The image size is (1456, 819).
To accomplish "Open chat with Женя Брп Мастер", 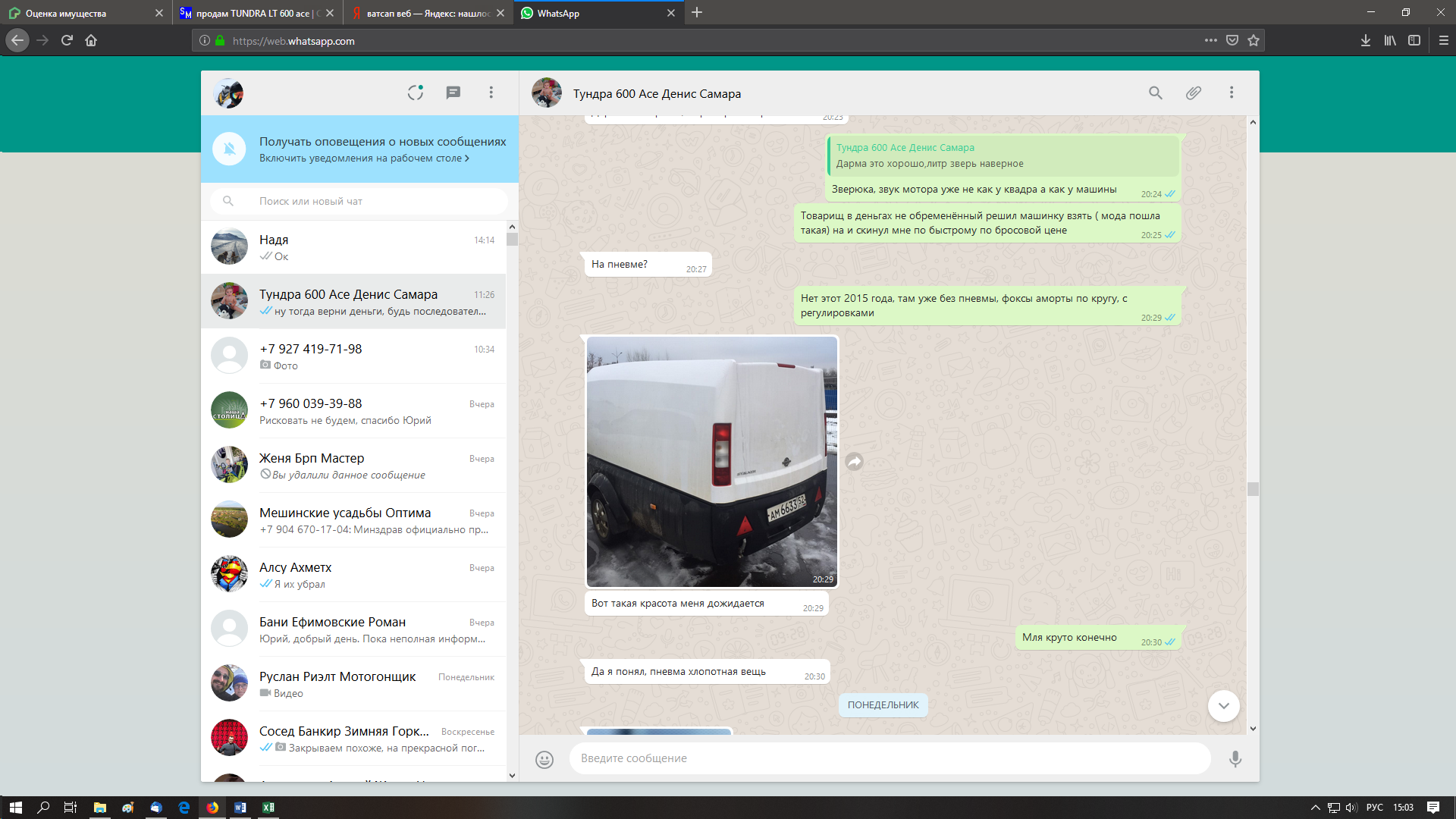I will 353,466.
